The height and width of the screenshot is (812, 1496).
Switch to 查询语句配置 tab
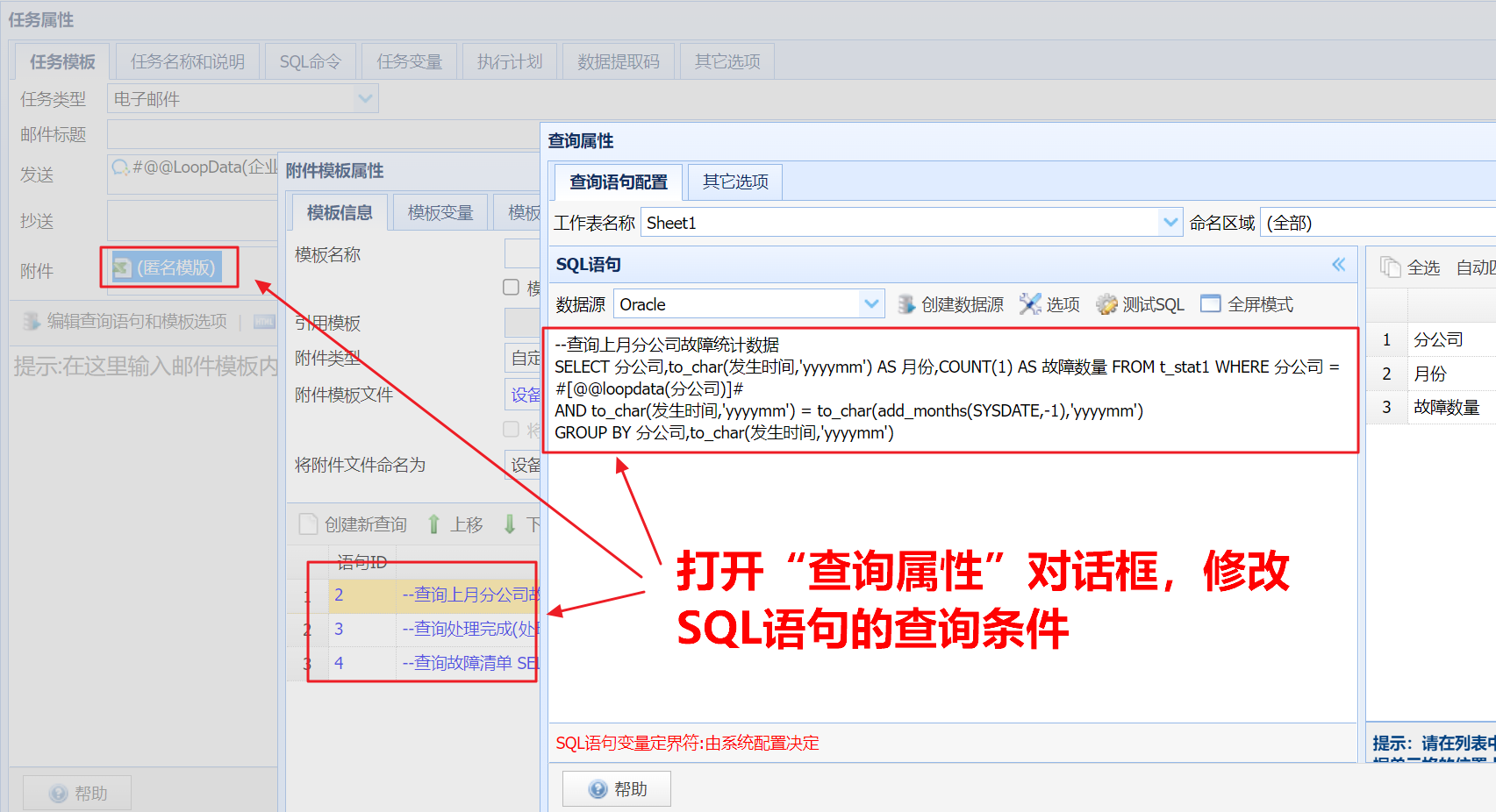coord(618,182)
